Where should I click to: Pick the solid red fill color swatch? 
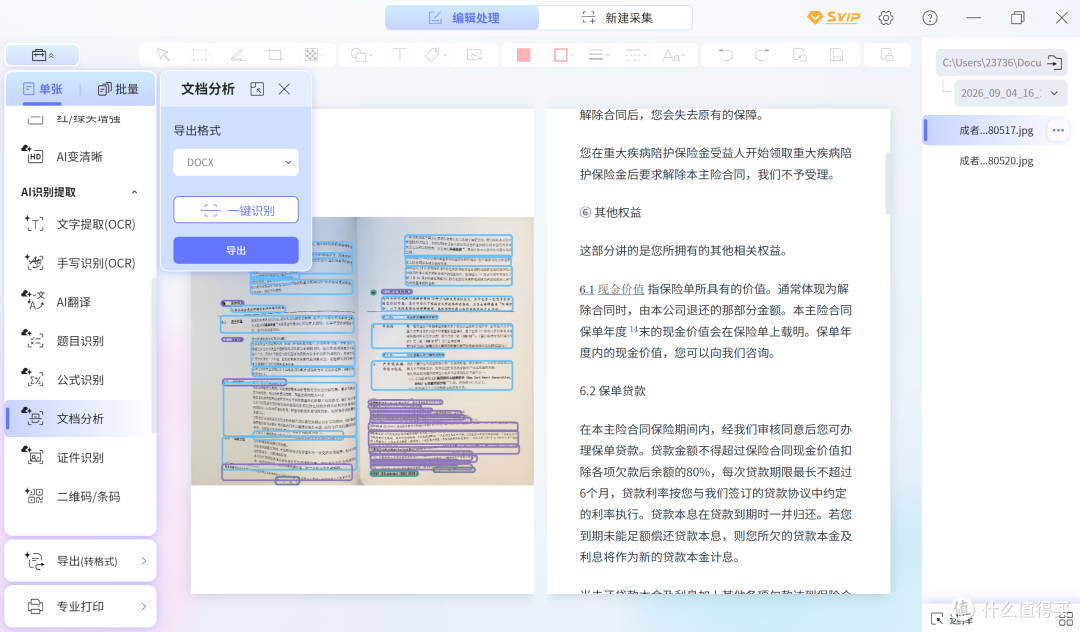523,55
